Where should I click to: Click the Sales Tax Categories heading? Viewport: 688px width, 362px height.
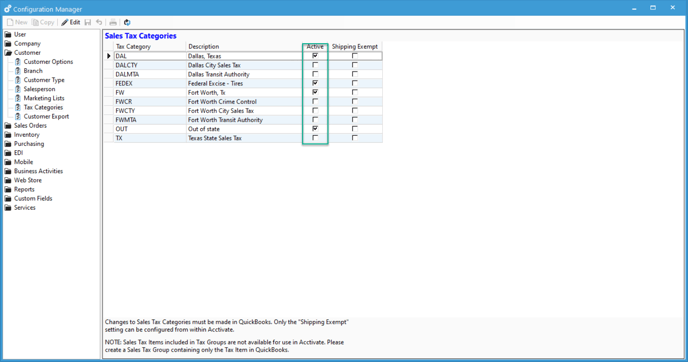coord(140,36)
